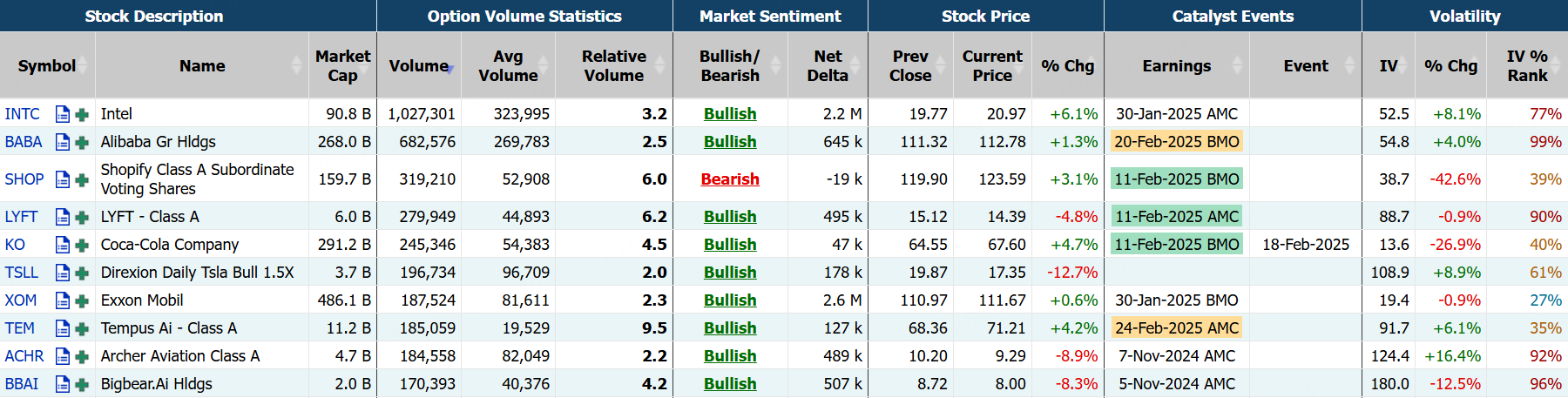The image size is (1568, 398).
Task: Open the document icon beside TEM
Action: point(62,328)
